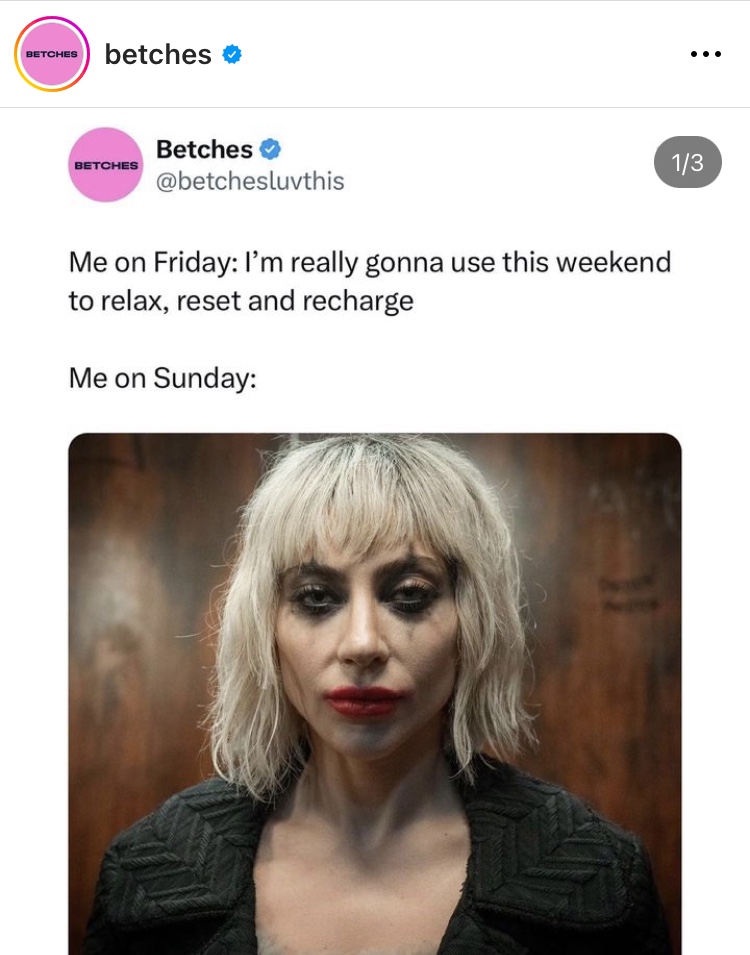Screen dimensions: 750x955
Task: Tap the BETCHES logo text in header avatar
Action: (52, 54)
